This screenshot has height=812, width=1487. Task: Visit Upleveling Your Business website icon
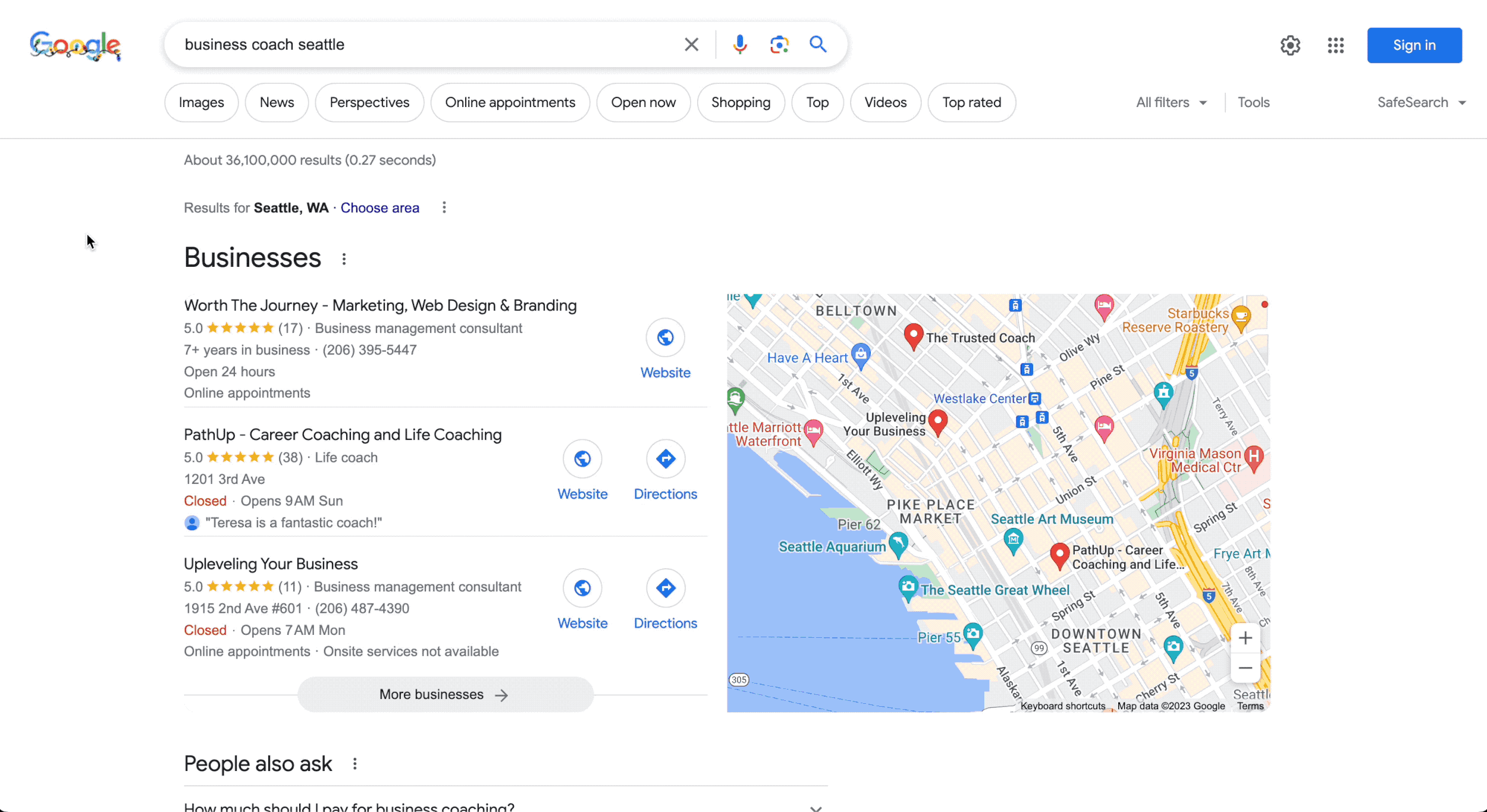pyautogui.click(x=582, y=588)
